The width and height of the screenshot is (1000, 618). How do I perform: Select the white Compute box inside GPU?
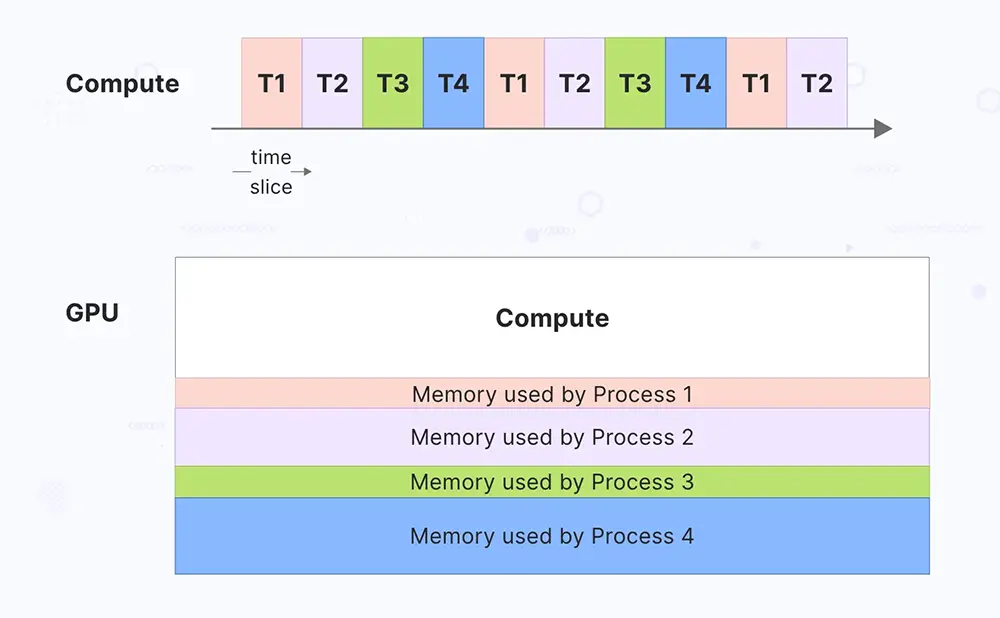552,318
